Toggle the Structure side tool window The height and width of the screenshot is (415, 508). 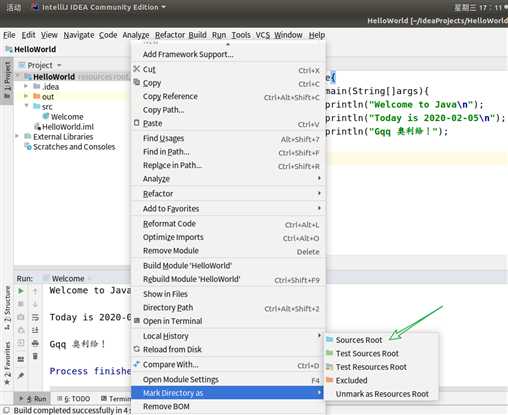[x=7, y=308]
